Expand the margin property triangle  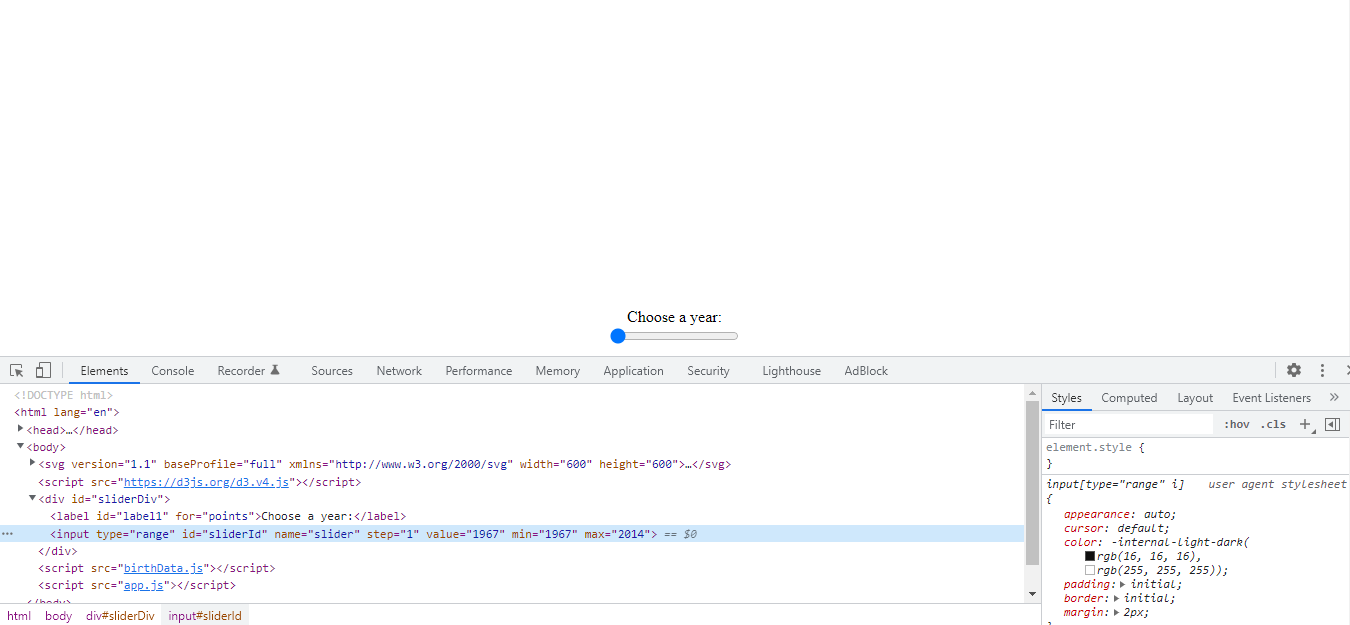click(1117, 612)
